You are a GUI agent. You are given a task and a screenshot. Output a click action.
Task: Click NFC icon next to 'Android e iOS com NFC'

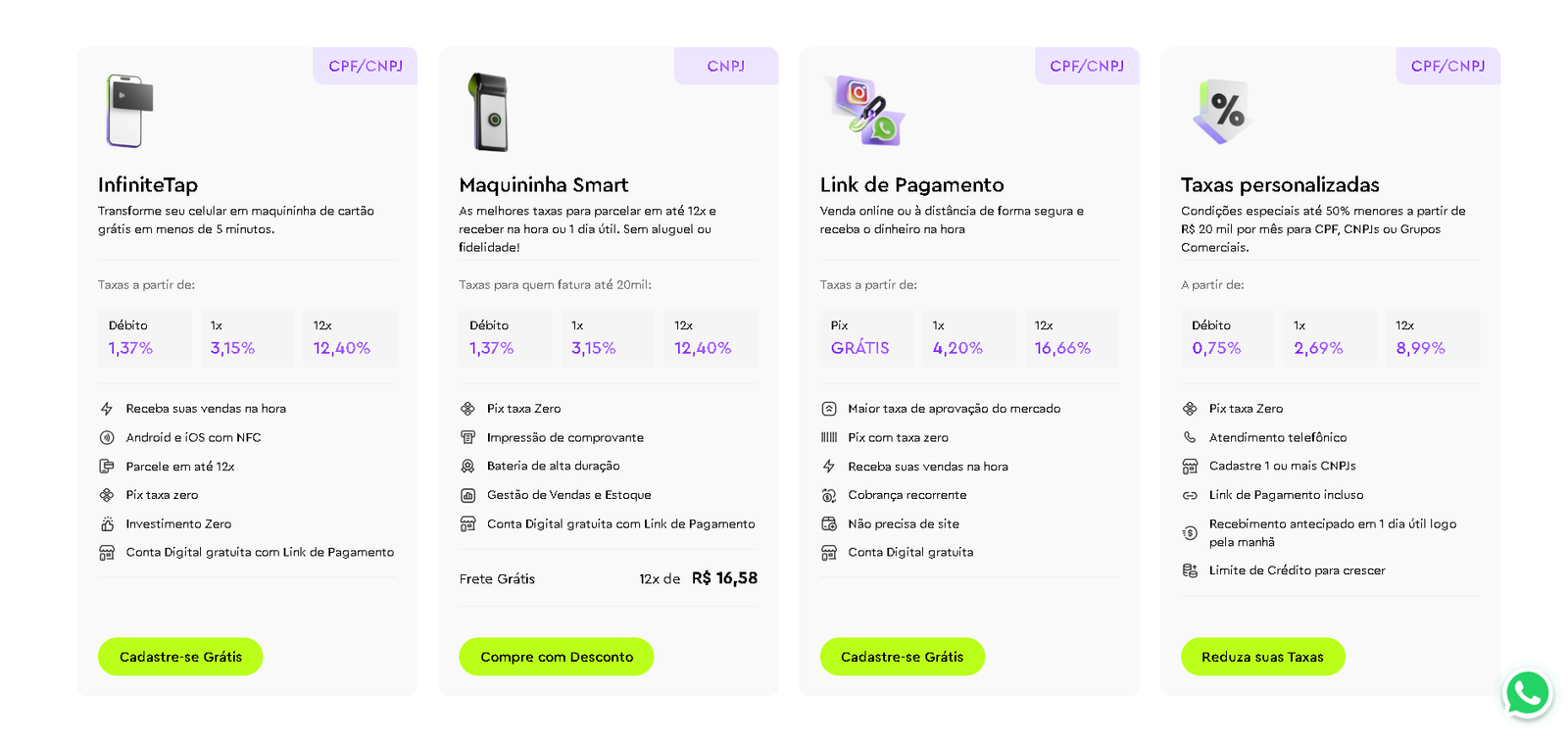tap(107, 437)
